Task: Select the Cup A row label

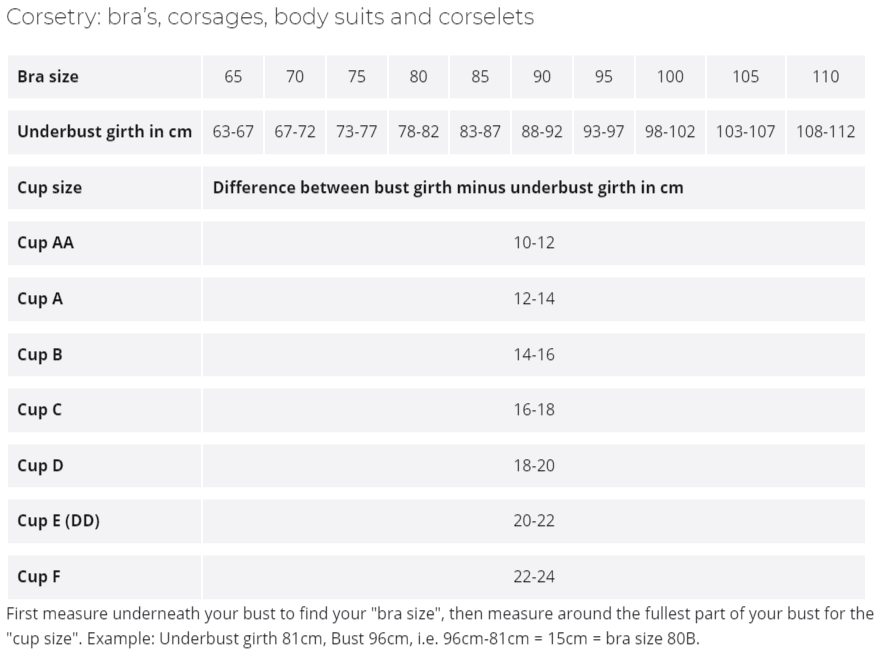Action: (40, 298)
